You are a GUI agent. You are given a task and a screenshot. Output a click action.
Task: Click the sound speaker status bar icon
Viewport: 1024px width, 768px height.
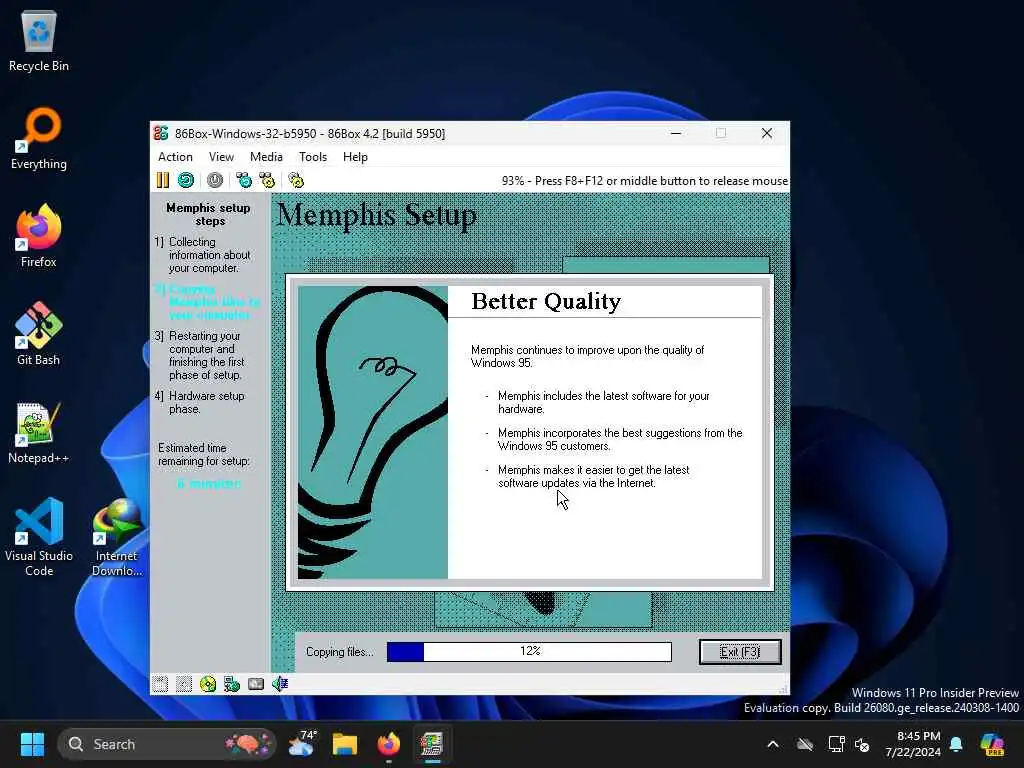tap(280, 684)
